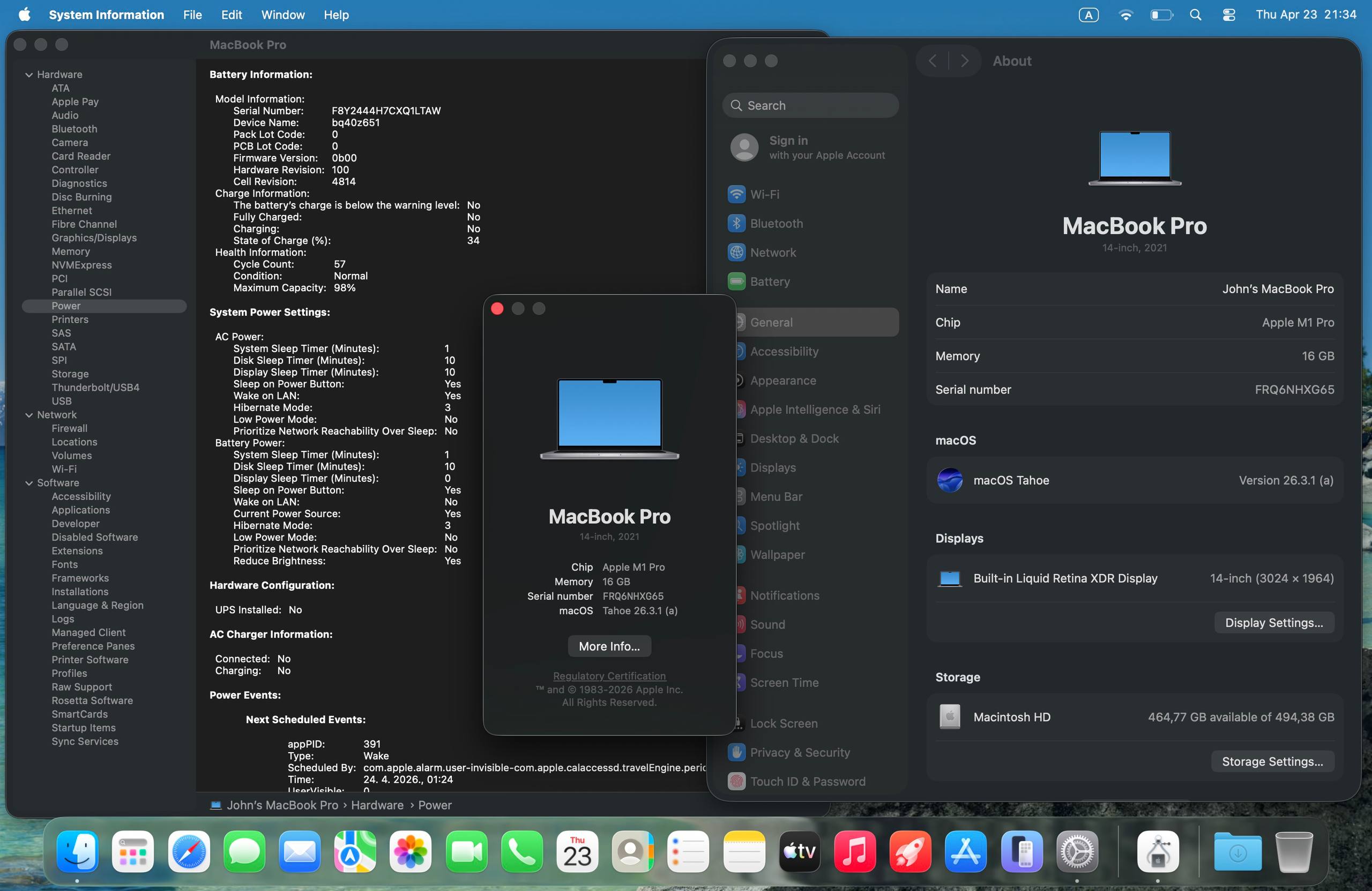Select Thunderbolt/USB4 in Hardware list

[x=95, y=388]
